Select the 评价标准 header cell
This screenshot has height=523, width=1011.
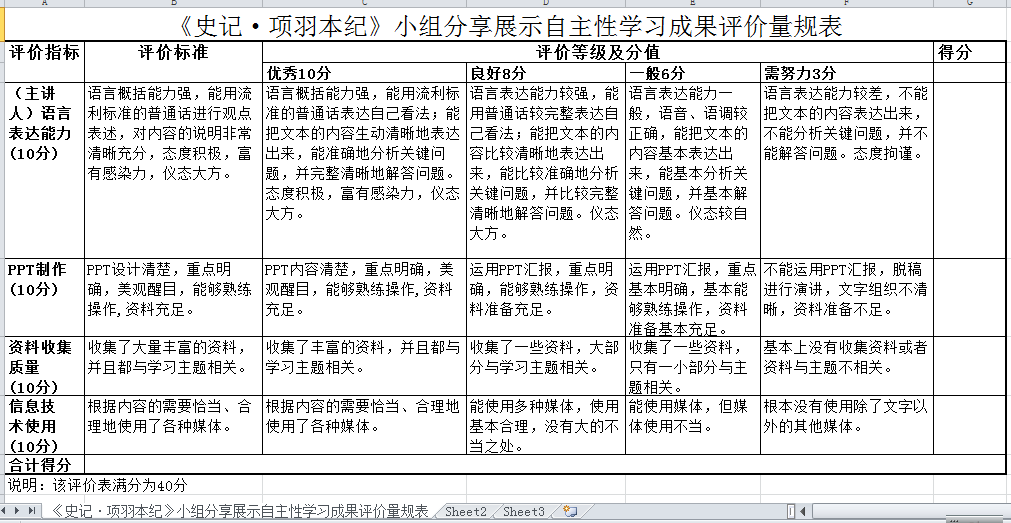[173, 61]
